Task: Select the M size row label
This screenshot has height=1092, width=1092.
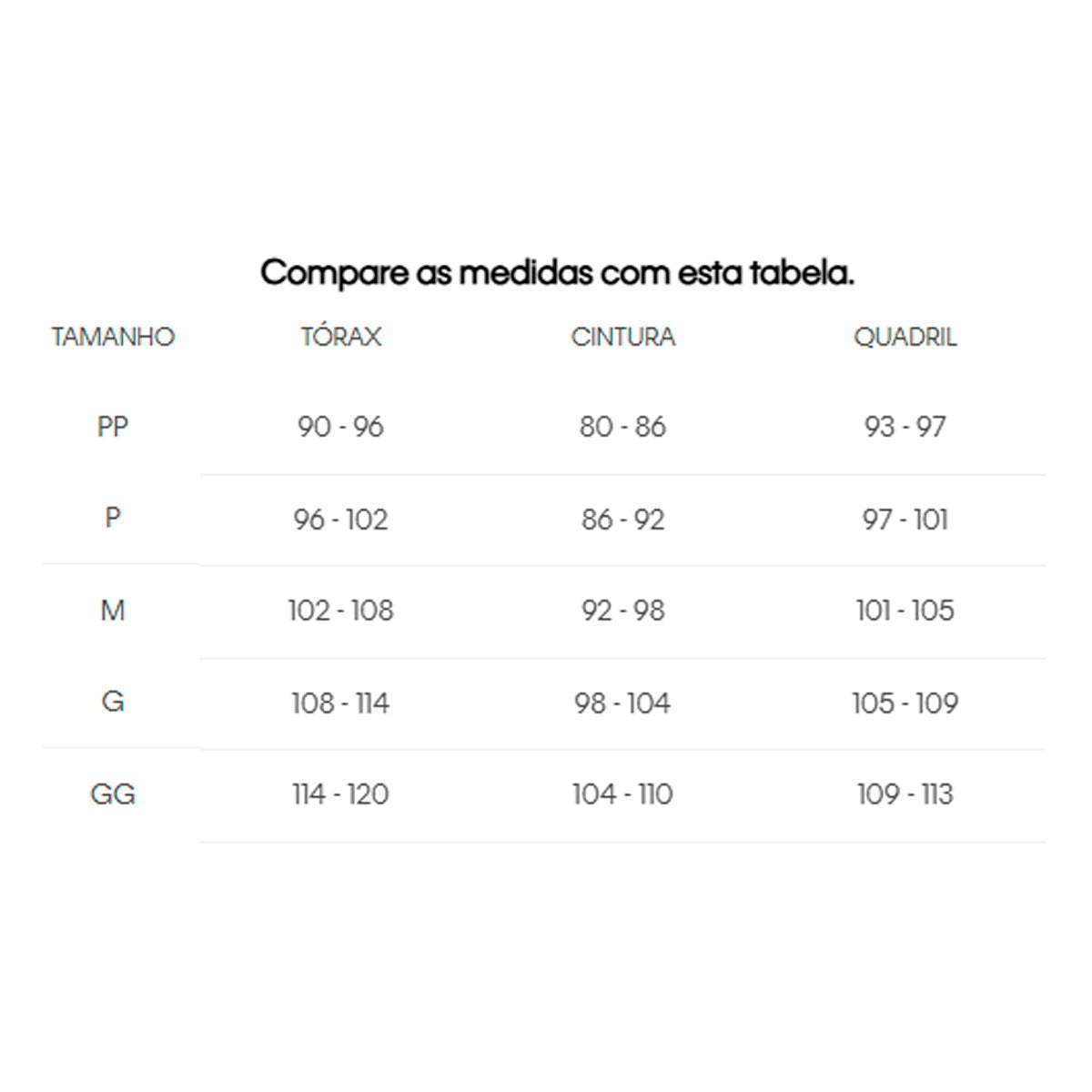Action: click(x=113, y=611)
